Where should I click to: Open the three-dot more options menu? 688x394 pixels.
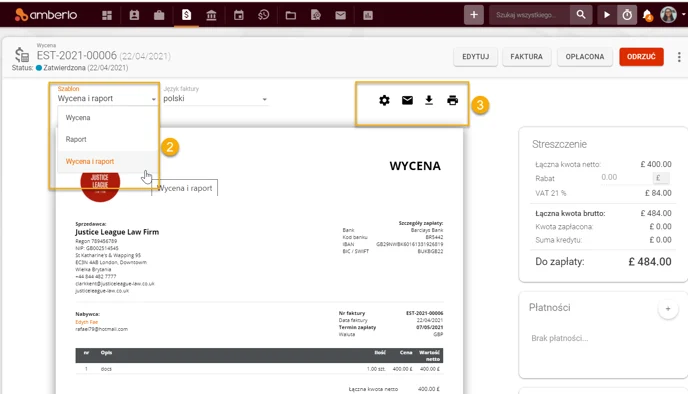[679, 57]
